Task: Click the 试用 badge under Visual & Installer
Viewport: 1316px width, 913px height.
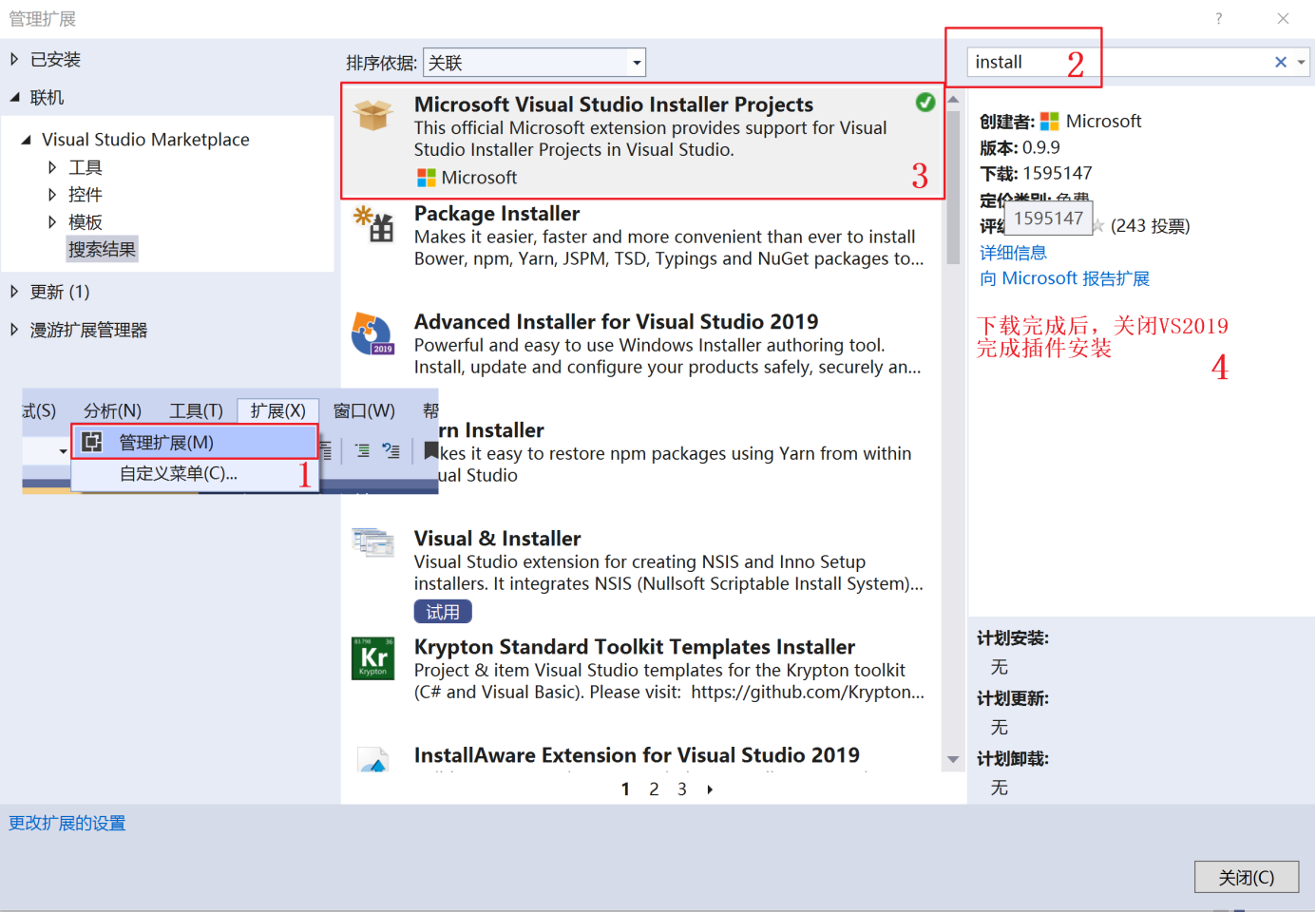Action: click(443, 612)
